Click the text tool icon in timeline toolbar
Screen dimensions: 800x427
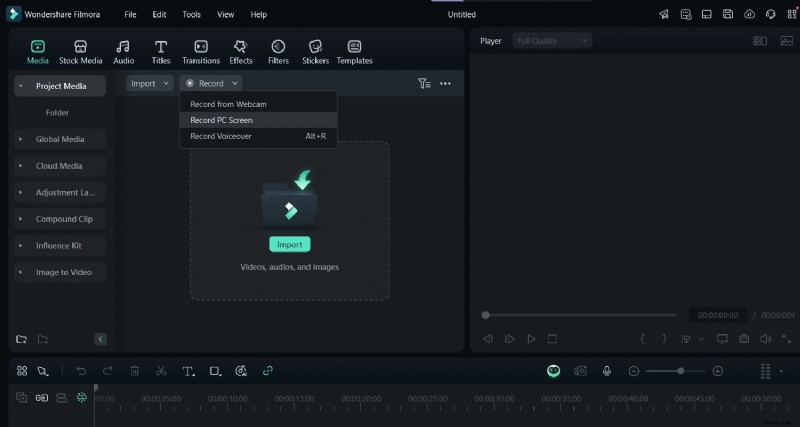[x=188, y=371]
